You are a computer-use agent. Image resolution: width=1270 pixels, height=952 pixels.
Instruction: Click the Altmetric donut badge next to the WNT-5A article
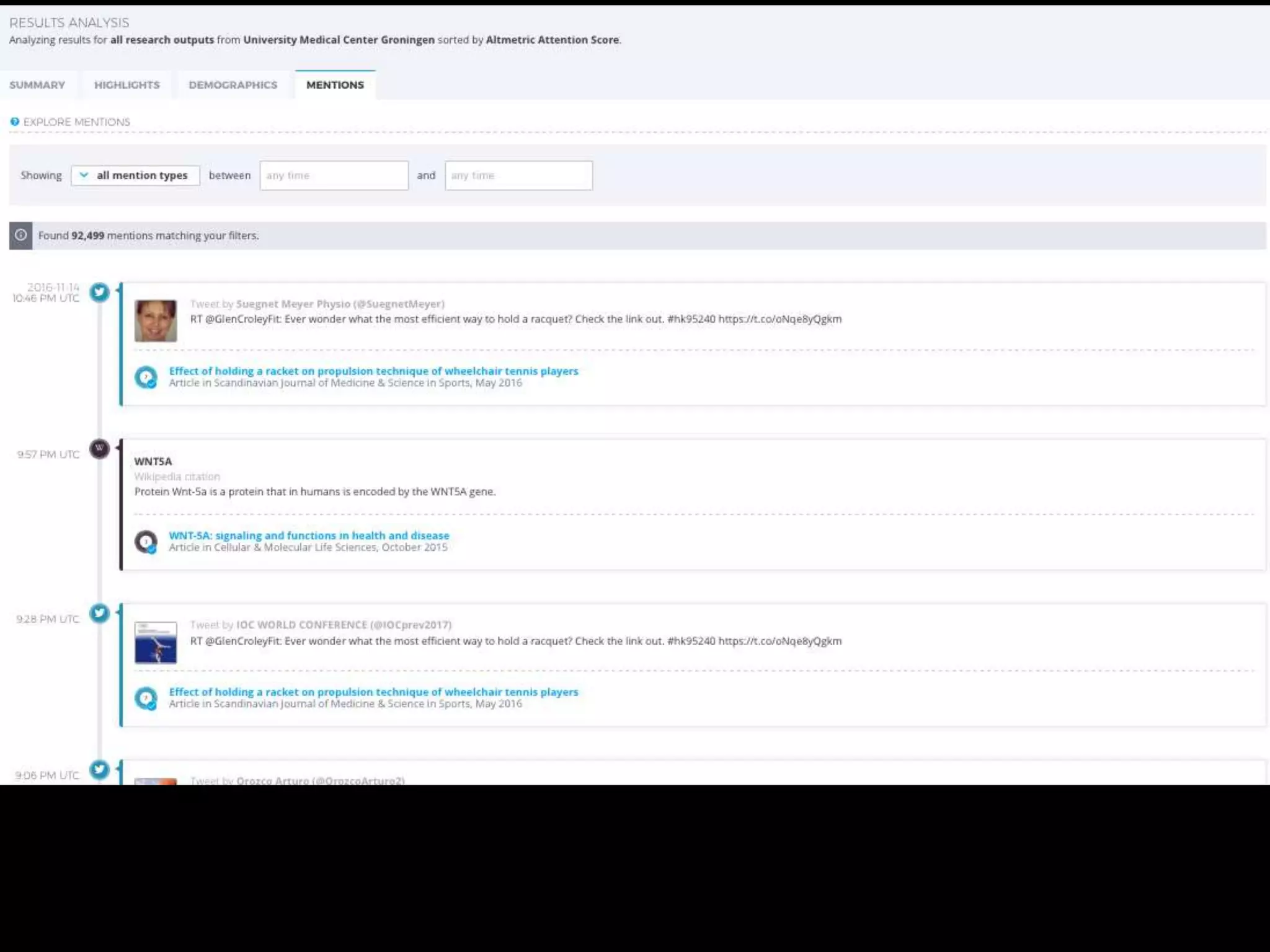coord(146,541)
